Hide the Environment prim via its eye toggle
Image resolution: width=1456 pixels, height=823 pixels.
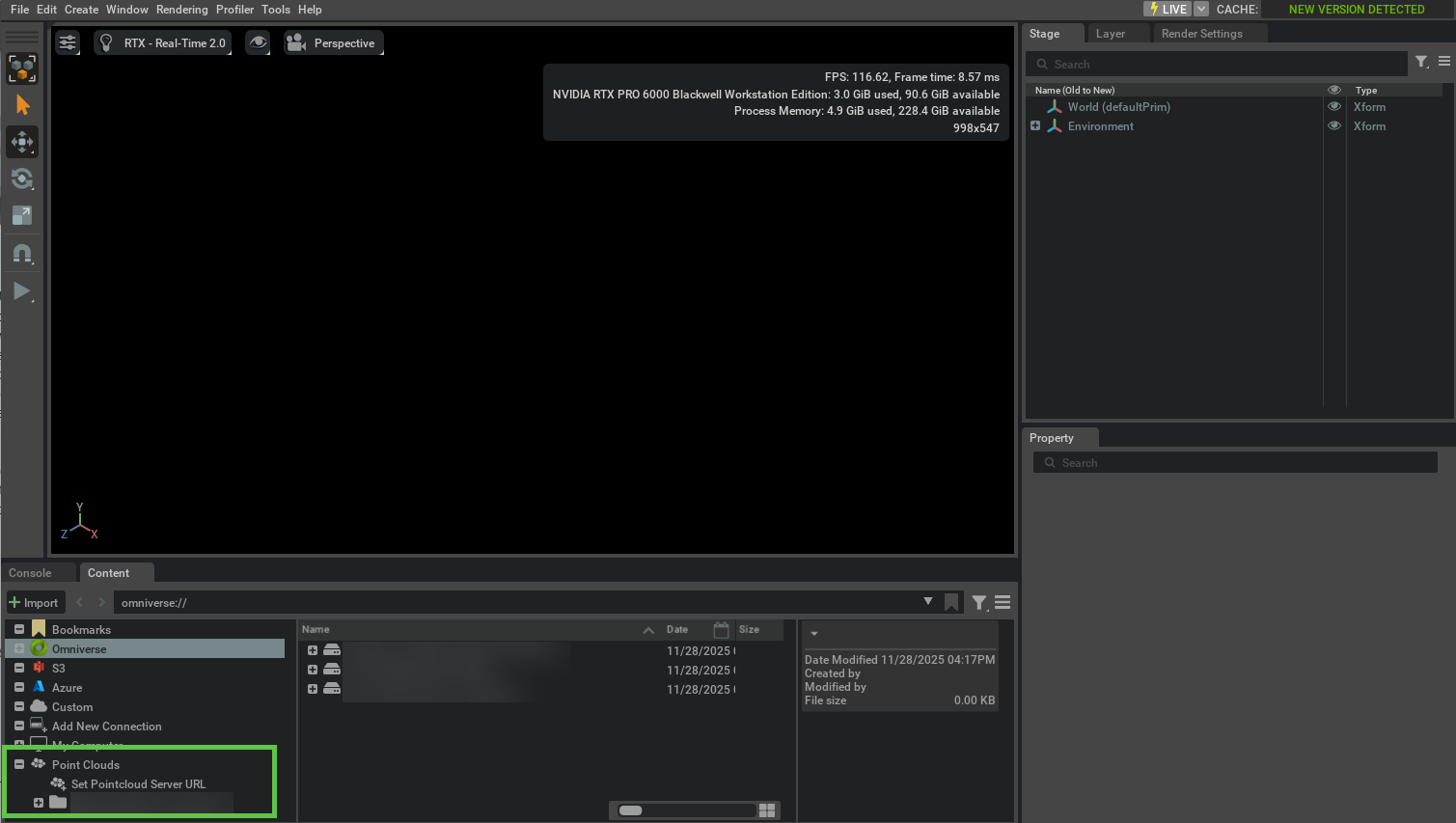pyautogui.click(x=1334, y=125)
